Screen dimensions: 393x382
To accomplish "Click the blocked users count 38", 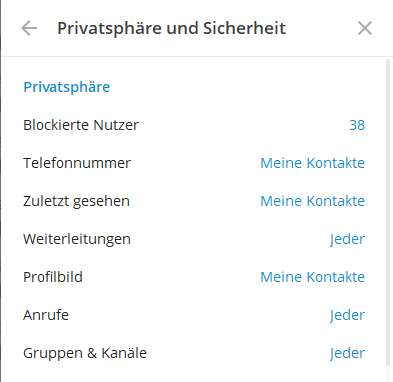I will [x=357, y=125].
